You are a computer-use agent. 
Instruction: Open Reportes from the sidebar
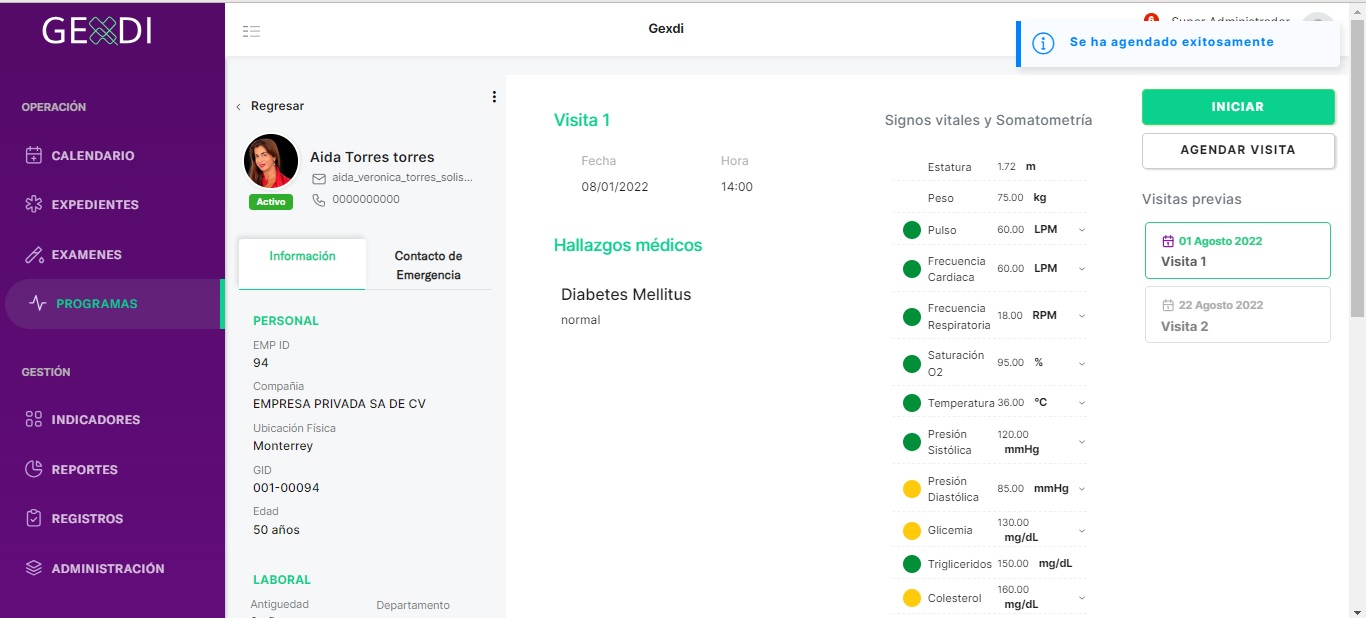click(x=84, y=470)
